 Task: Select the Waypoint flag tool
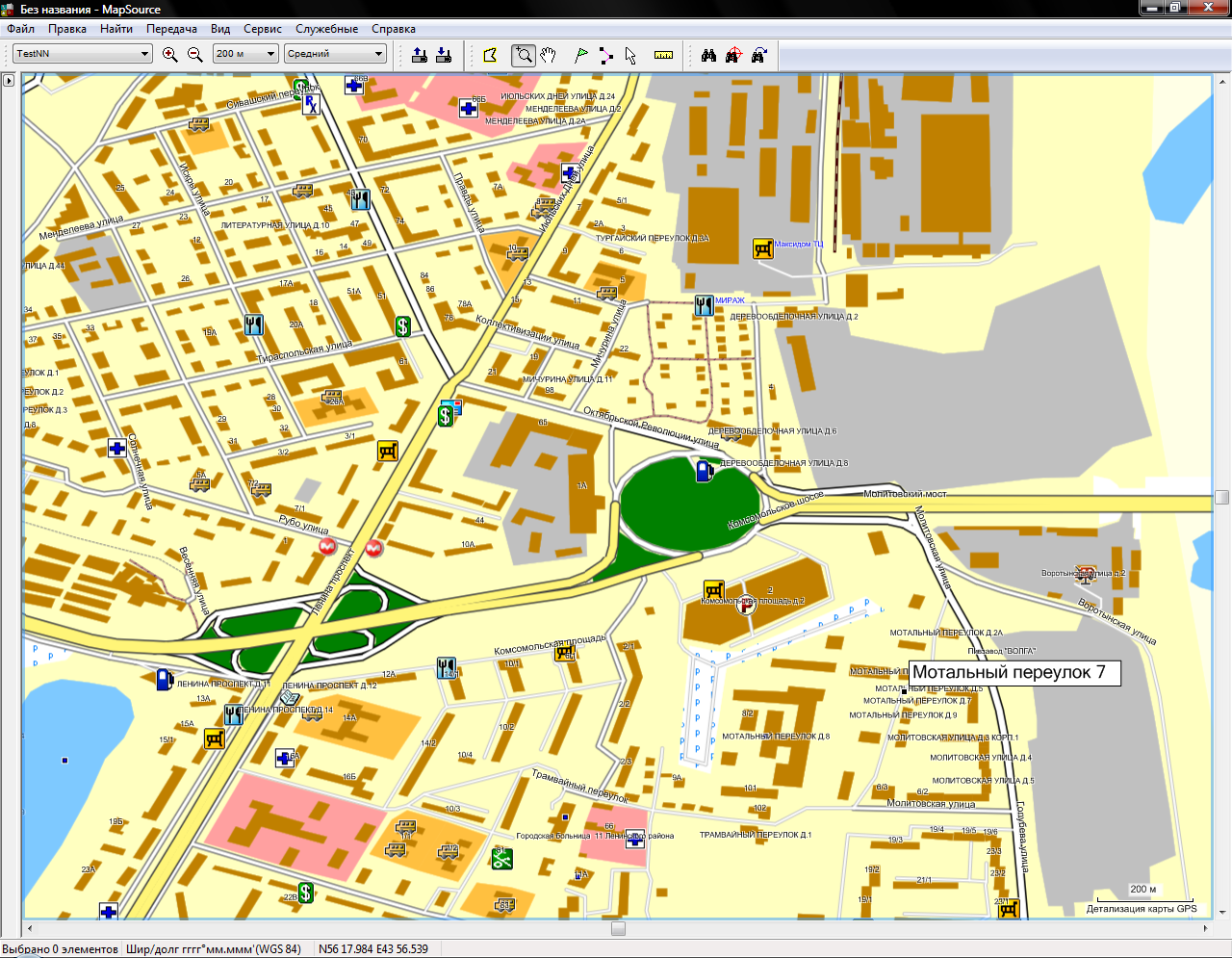pyautogui.click(x=581, y=54)
